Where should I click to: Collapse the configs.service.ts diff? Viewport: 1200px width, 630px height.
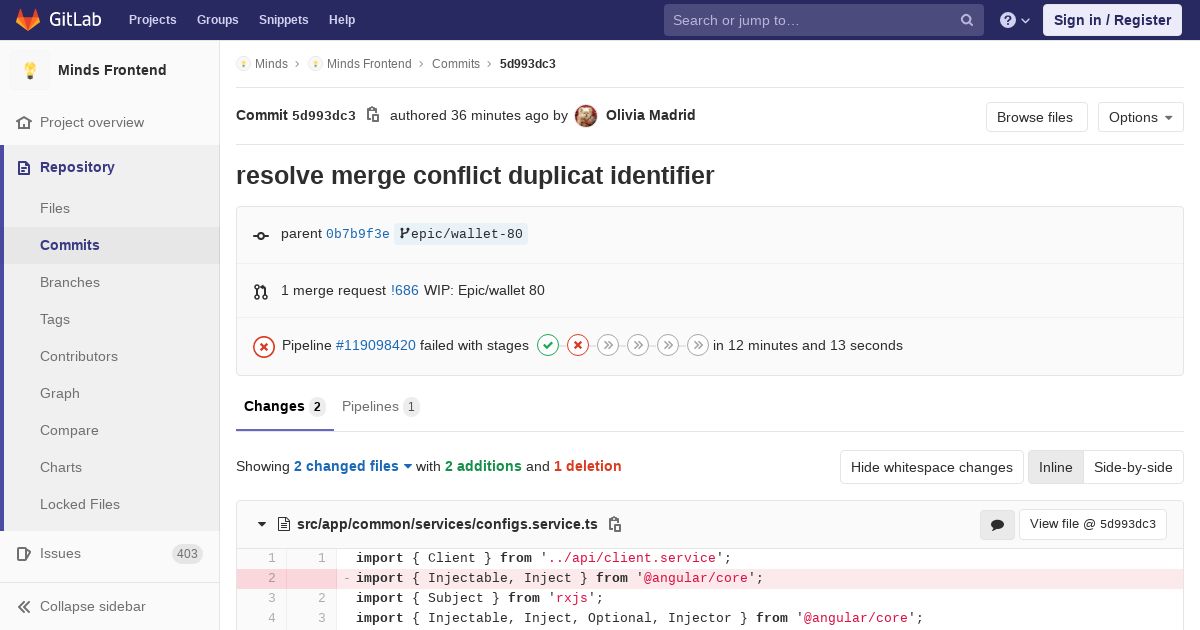[262, 524]
